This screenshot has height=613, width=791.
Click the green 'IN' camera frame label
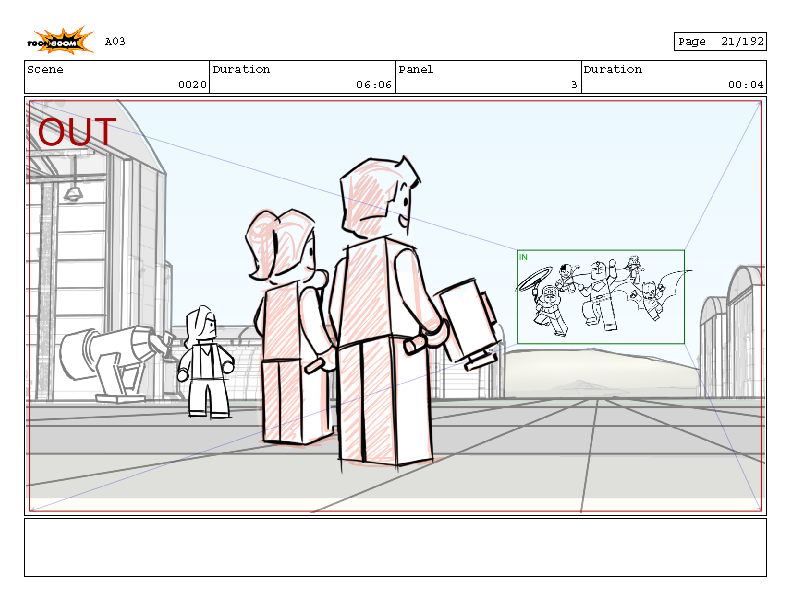tap(523, 257)
